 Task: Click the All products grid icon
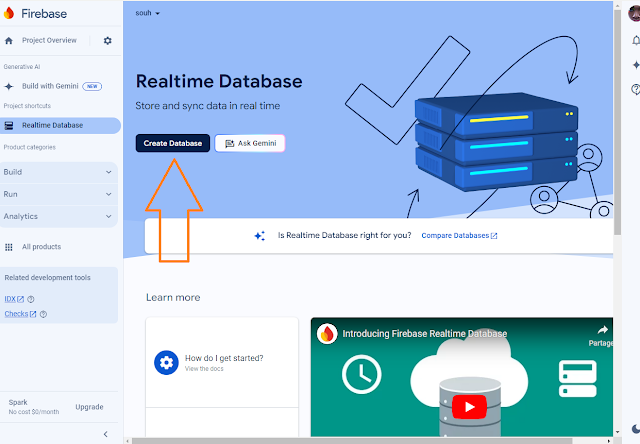coord(9,247)
